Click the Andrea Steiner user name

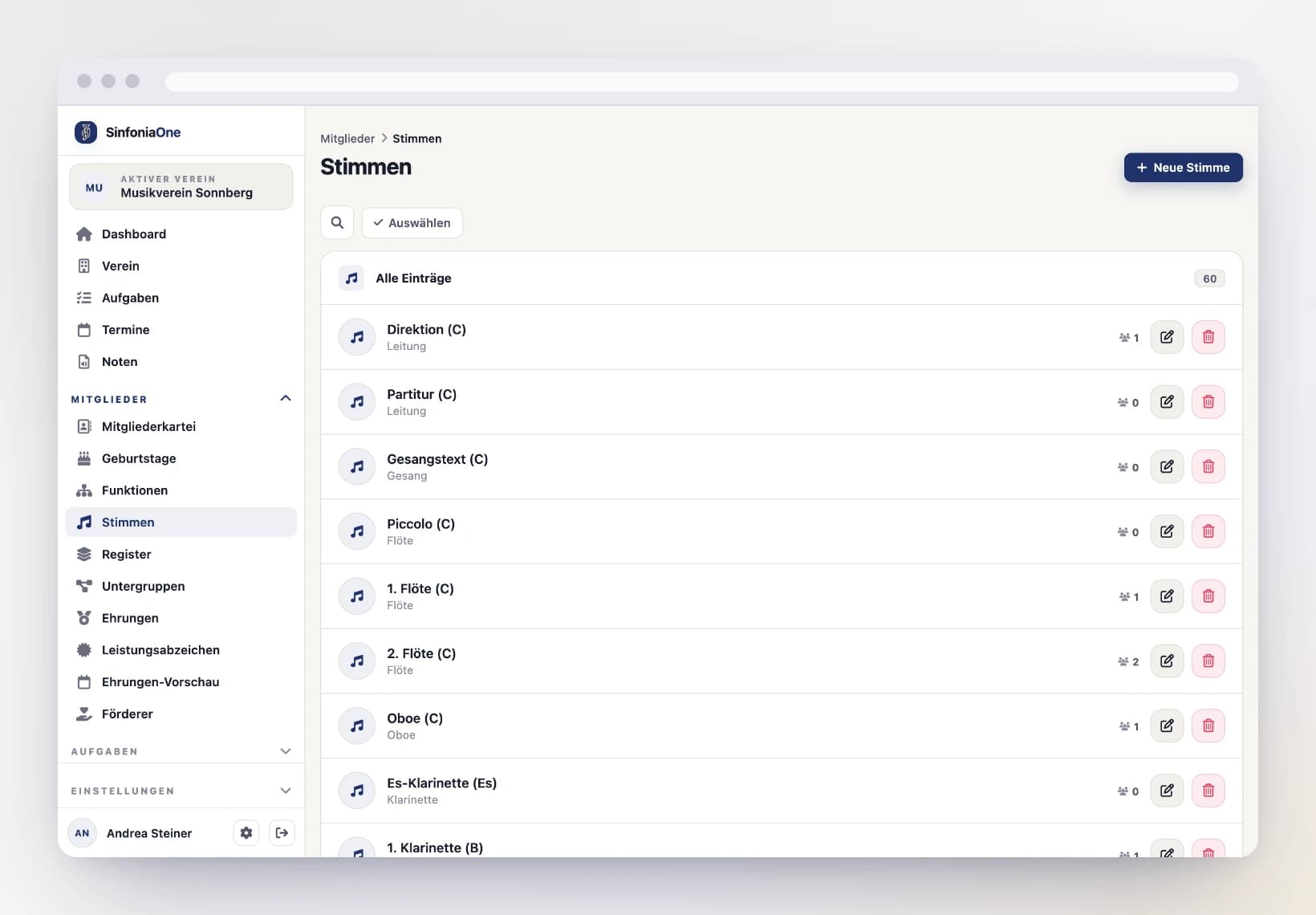point(149,833)
